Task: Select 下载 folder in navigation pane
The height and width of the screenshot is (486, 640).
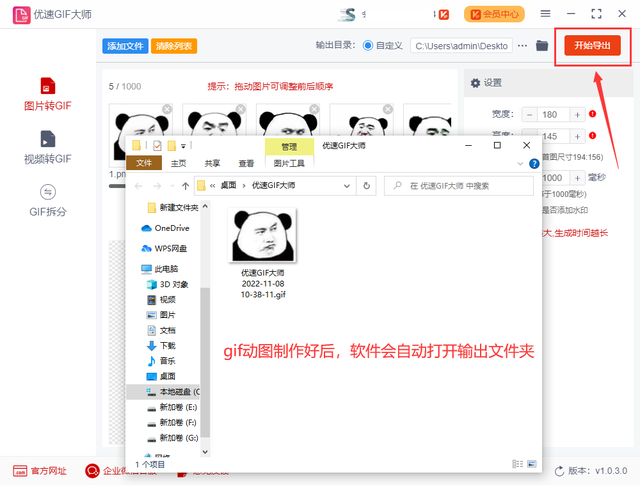Action: (x=161, y=346)
